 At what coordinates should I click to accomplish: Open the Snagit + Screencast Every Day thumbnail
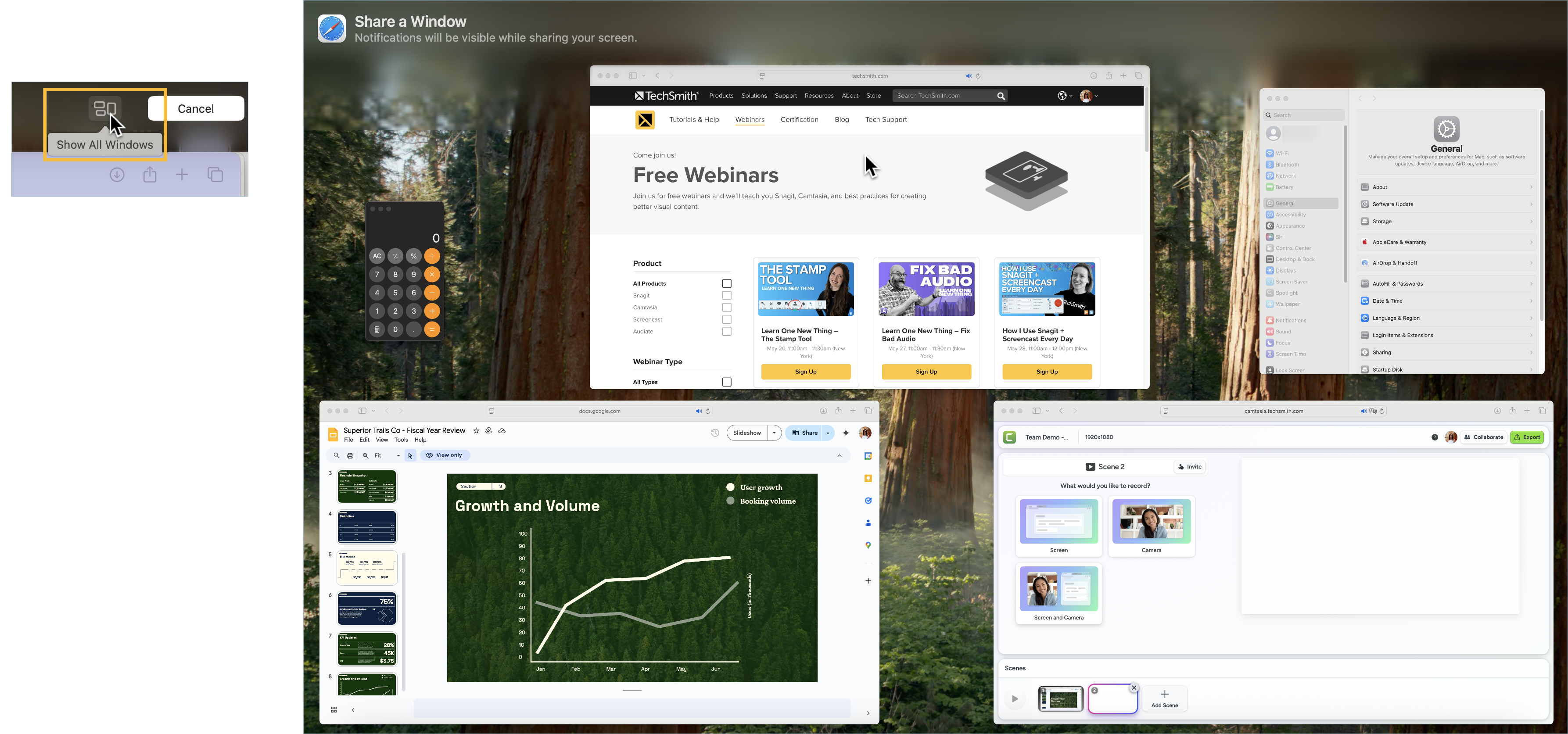pos(1047,289)
